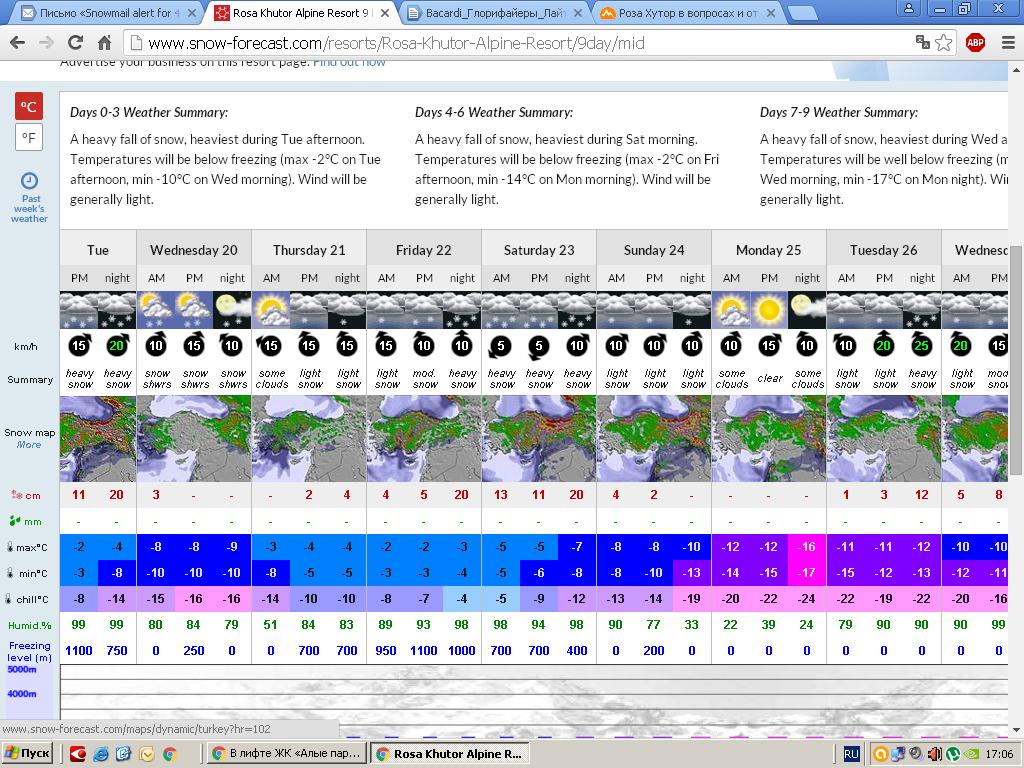Close the Роза Хутор в вопросах tab
Viewport: 1024px width, 768px height.
[x=771, y=13]
